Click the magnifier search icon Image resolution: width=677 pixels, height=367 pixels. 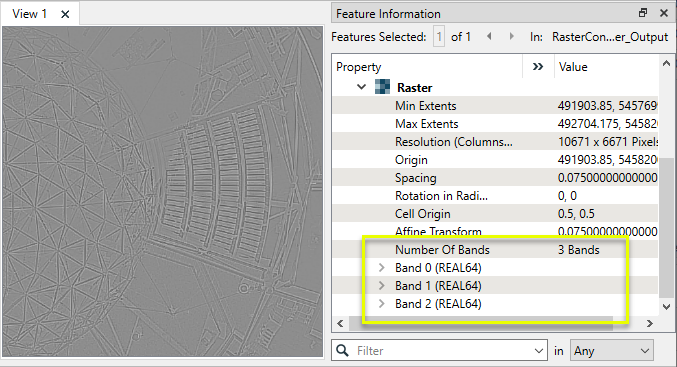click(342, 351)
